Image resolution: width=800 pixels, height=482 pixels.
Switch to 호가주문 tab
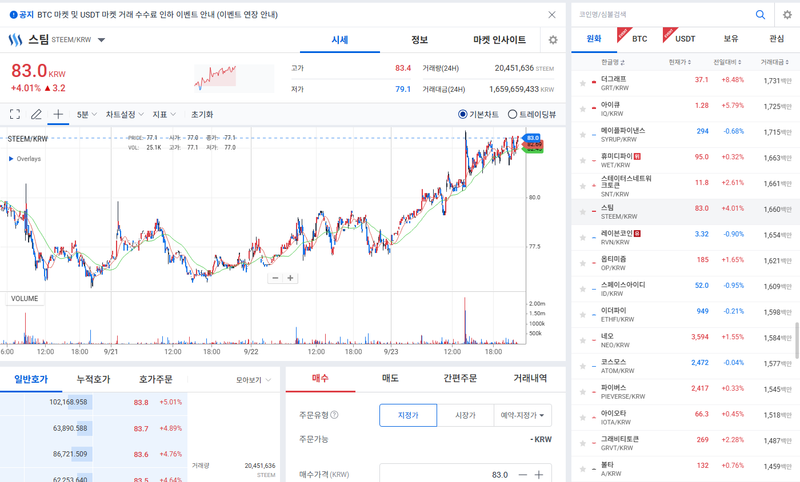click(x=156, y=379)
